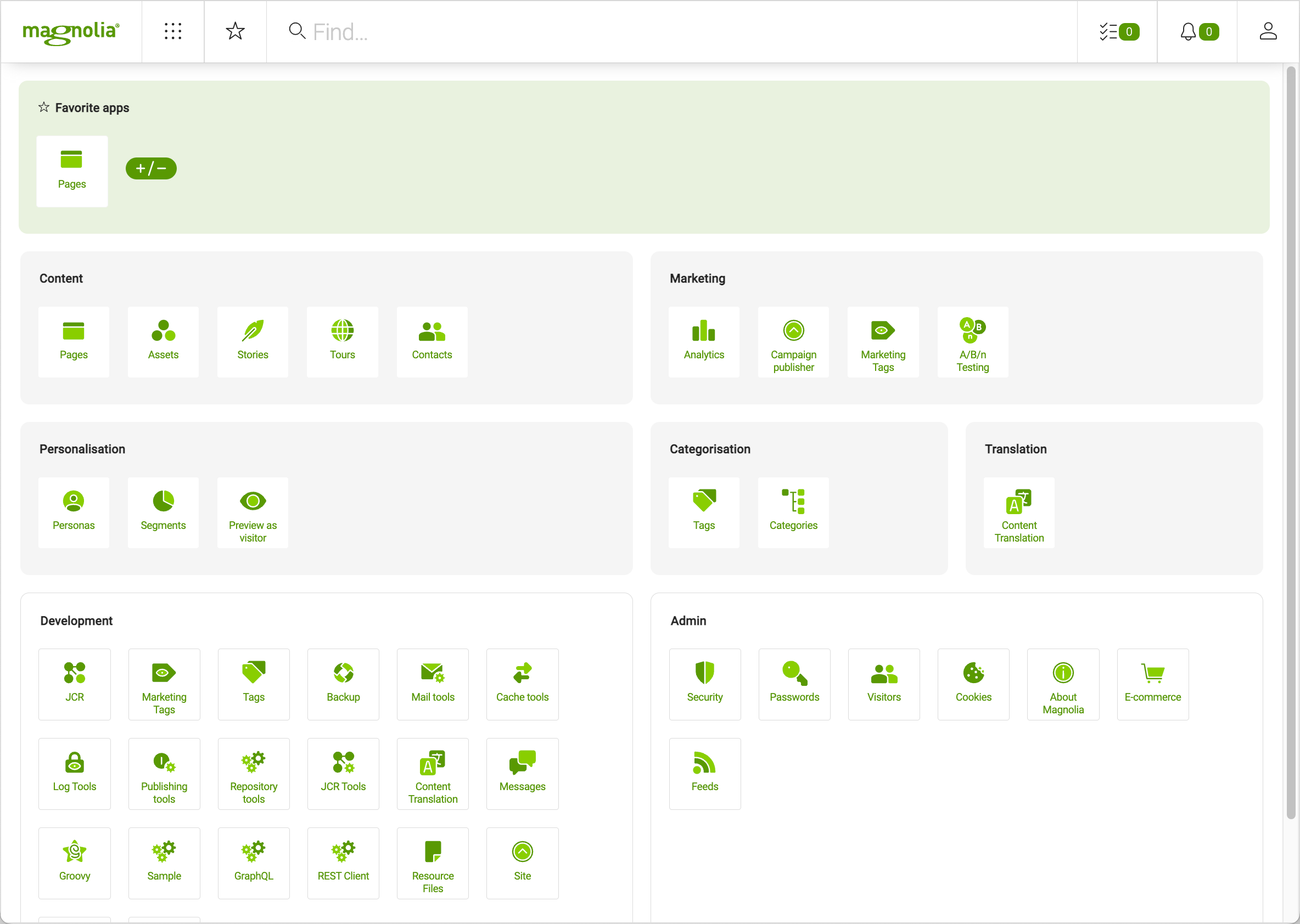1300x924 pixels.
Task: Open the Site app
Action: 523,863
